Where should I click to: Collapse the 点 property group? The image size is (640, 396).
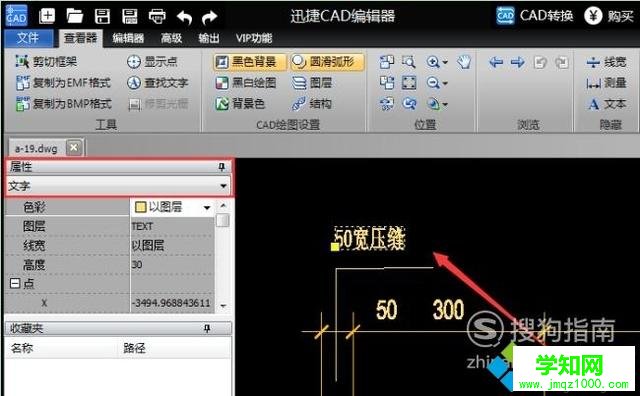15,283
